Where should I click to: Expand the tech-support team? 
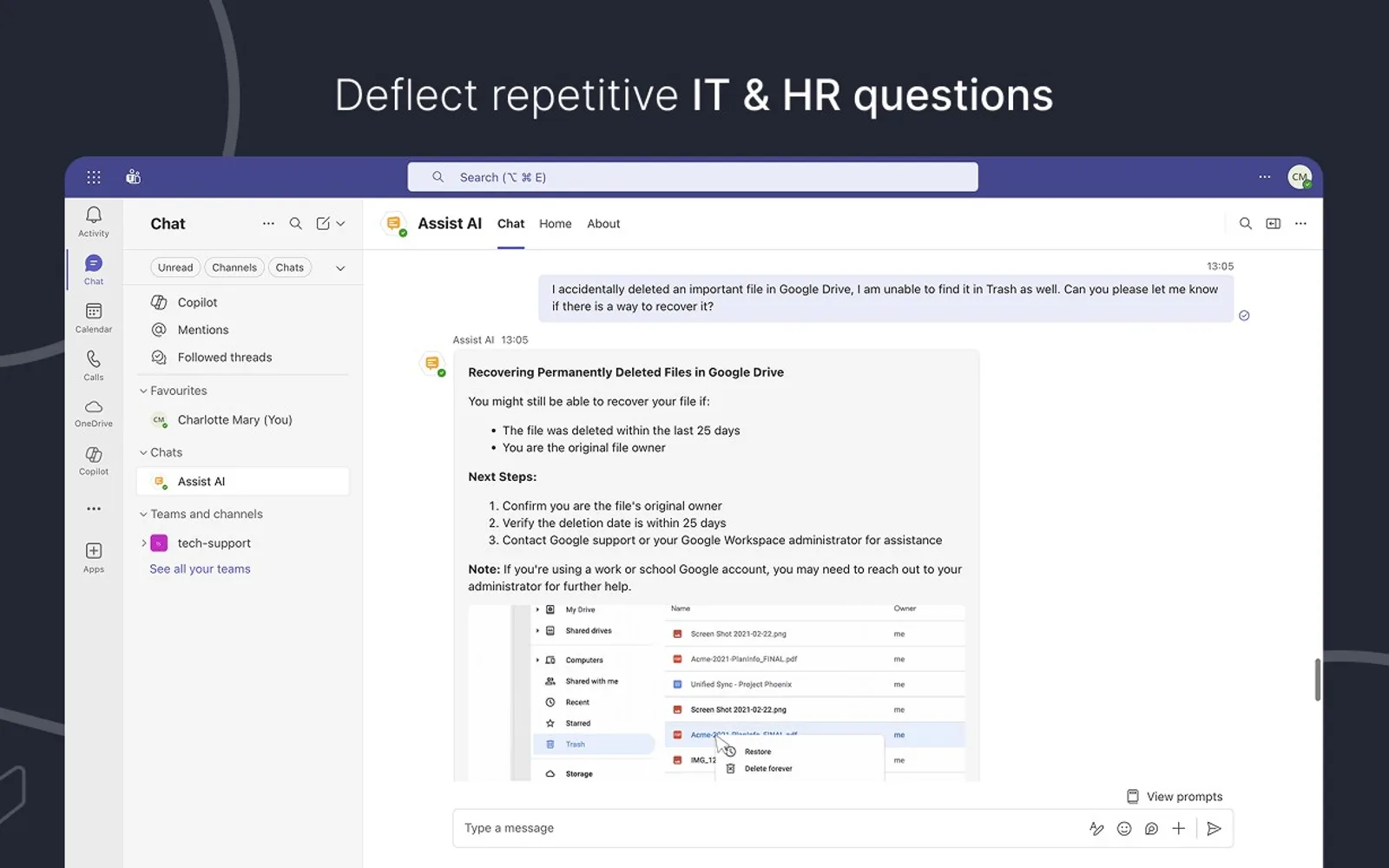tap(143, 543)
